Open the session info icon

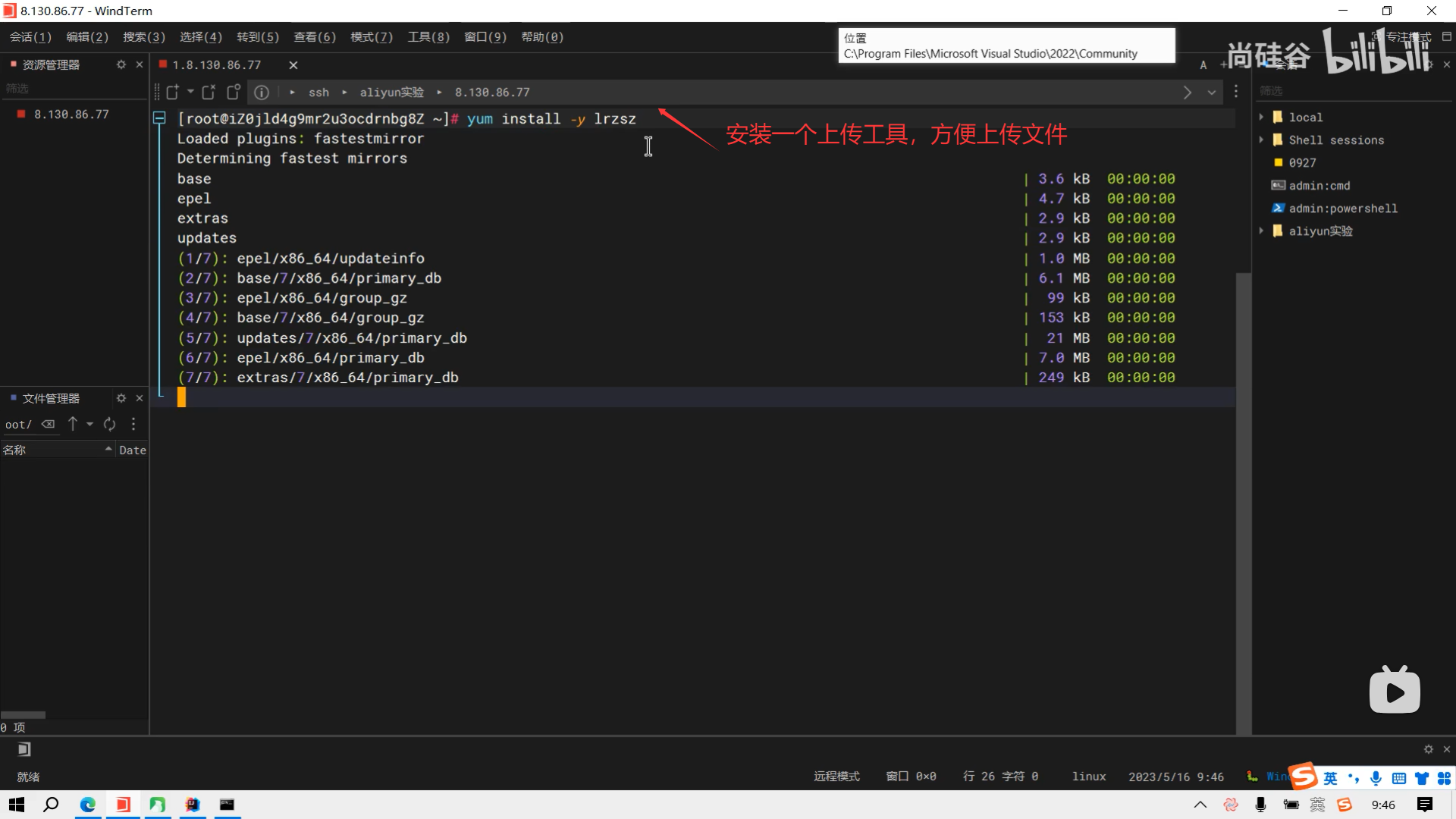[x=262, y=93]
